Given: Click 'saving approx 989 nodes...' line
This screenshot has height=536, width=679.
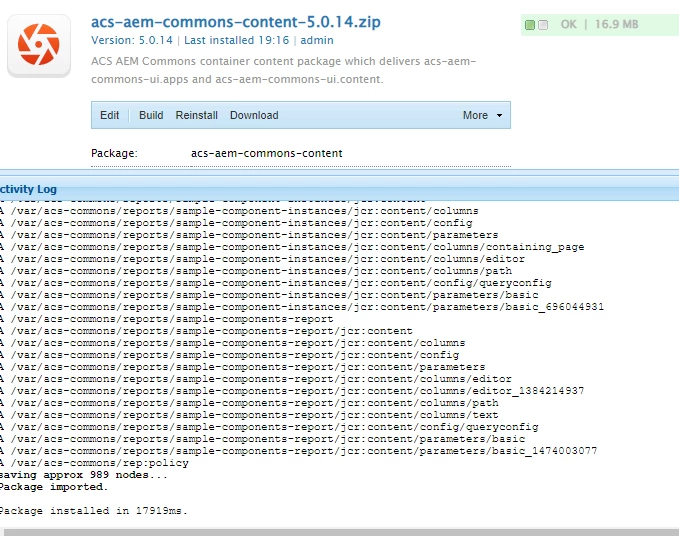Looking at the screenshot, I should pos(84,475).
